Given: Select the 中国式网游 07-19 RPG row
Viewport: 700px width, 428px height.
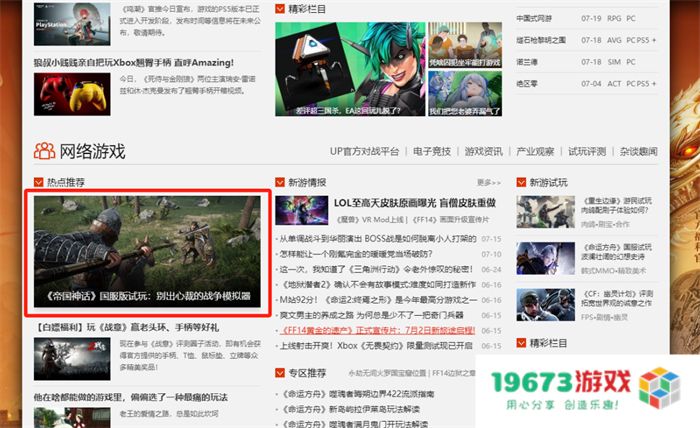Looking at the screenshot, I should click(x=587, y=18).
